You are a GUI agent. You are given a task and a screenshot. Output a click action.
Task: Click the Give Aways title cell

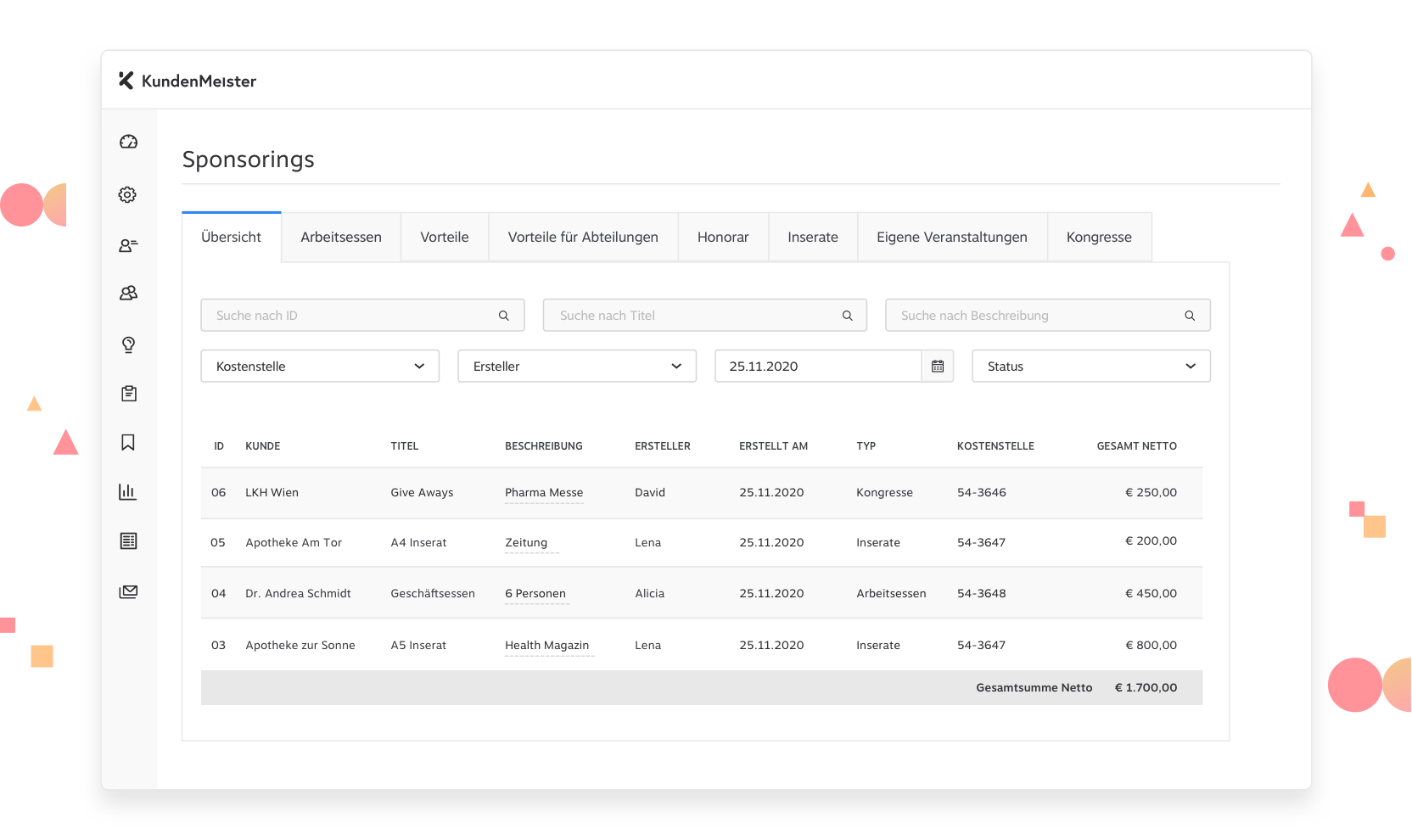422,493
